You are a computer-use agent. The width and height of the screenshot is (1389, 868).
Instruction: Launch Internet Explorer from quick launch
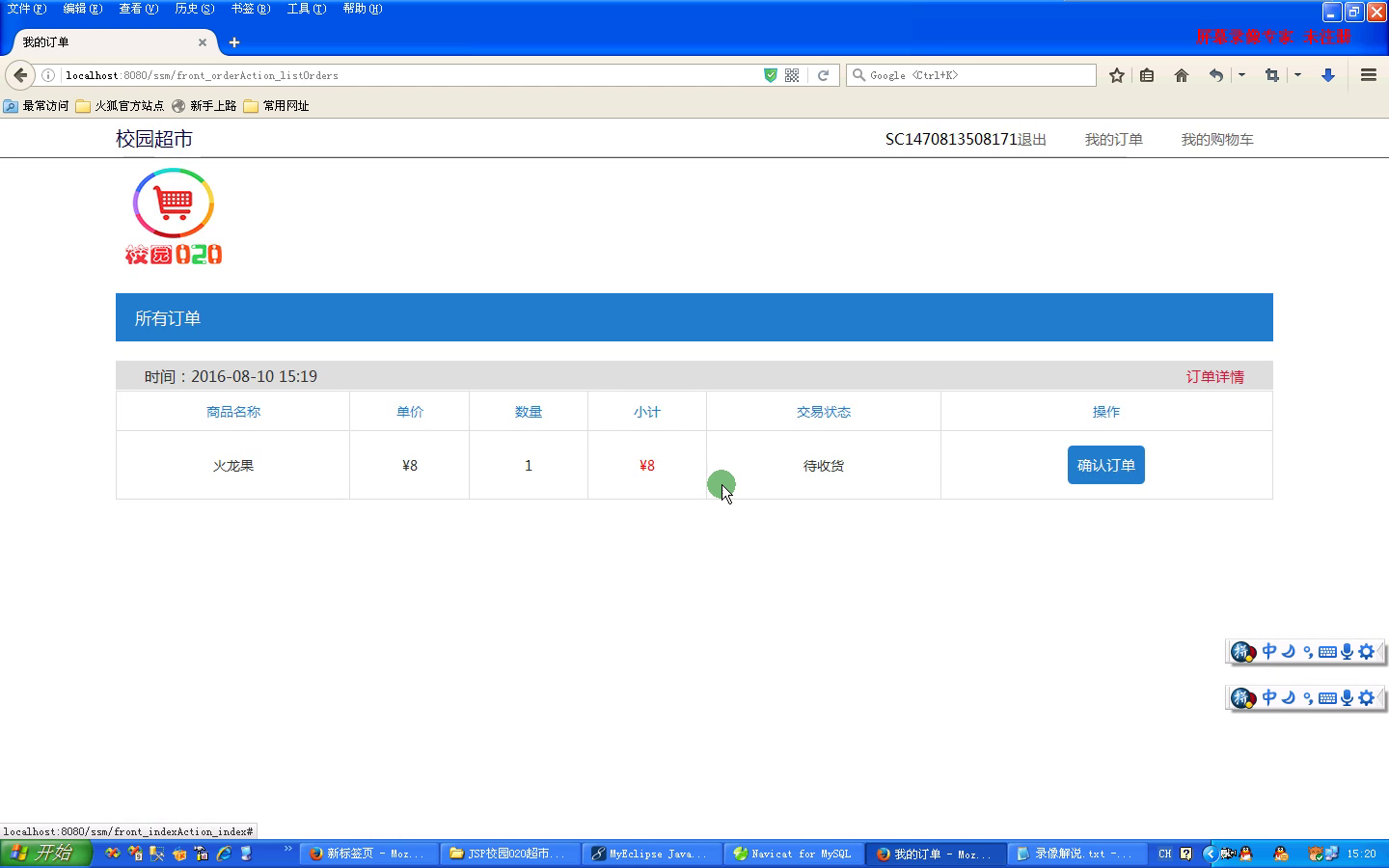point(224,854)
